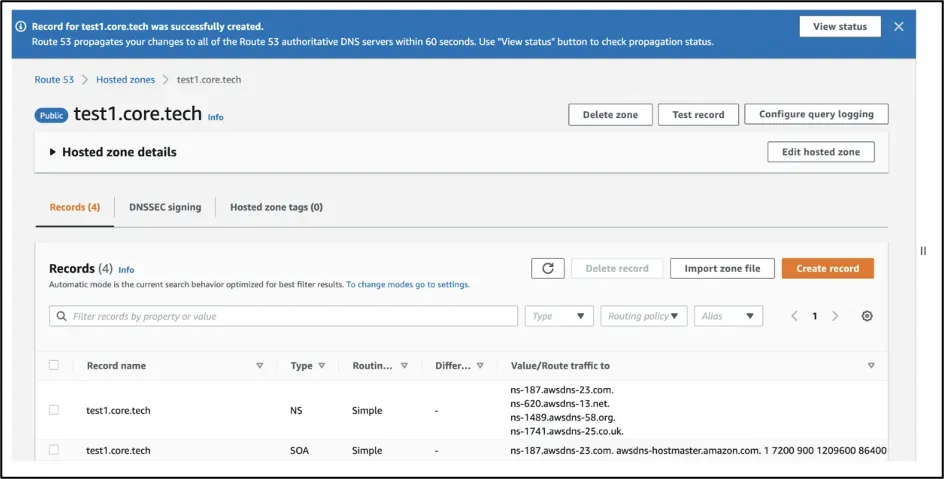Click the filter records search field
The image size is (945, 479).
[283, 316]
